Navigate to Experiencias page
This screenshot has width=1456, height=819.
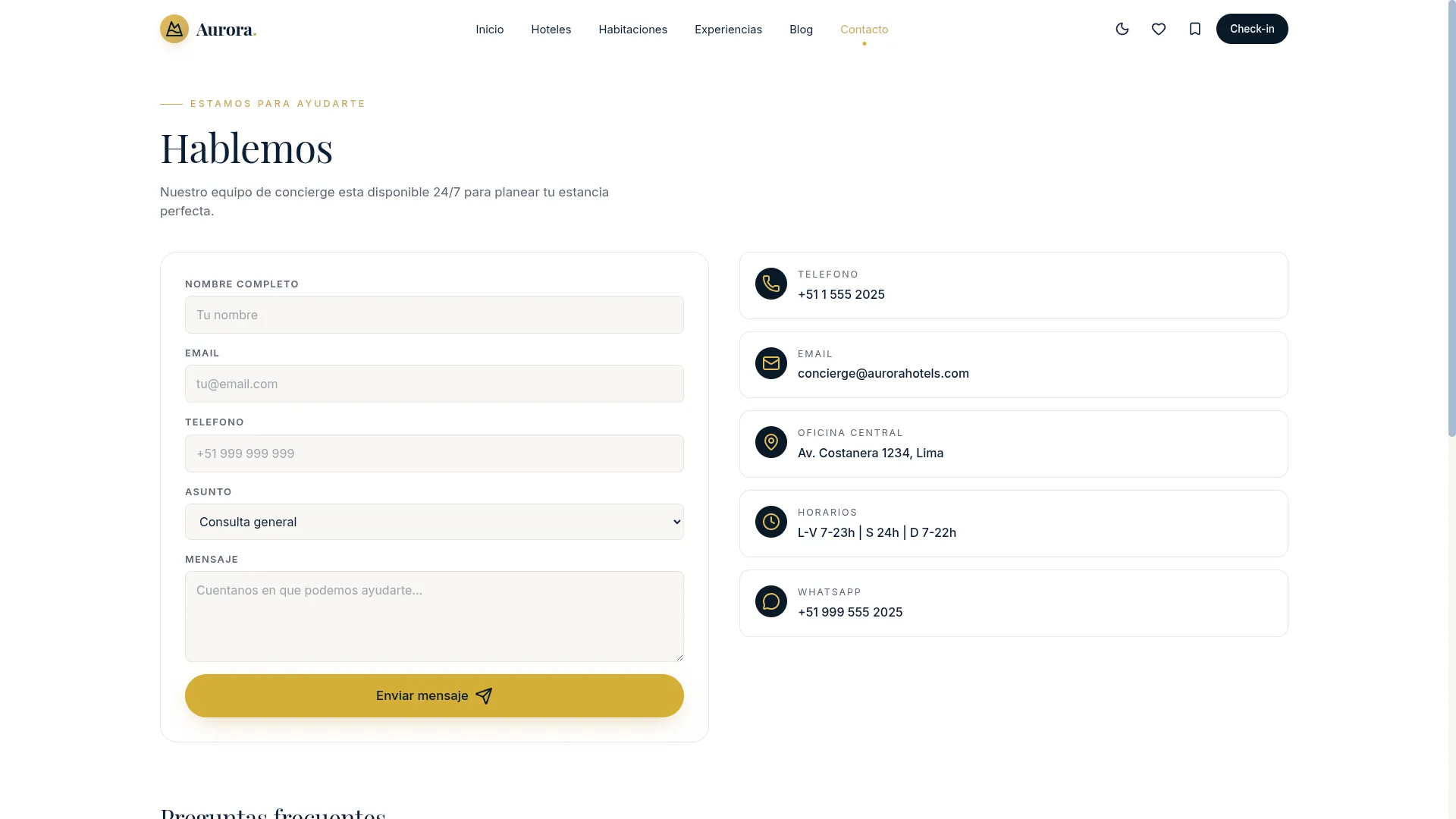click(728, 30)
